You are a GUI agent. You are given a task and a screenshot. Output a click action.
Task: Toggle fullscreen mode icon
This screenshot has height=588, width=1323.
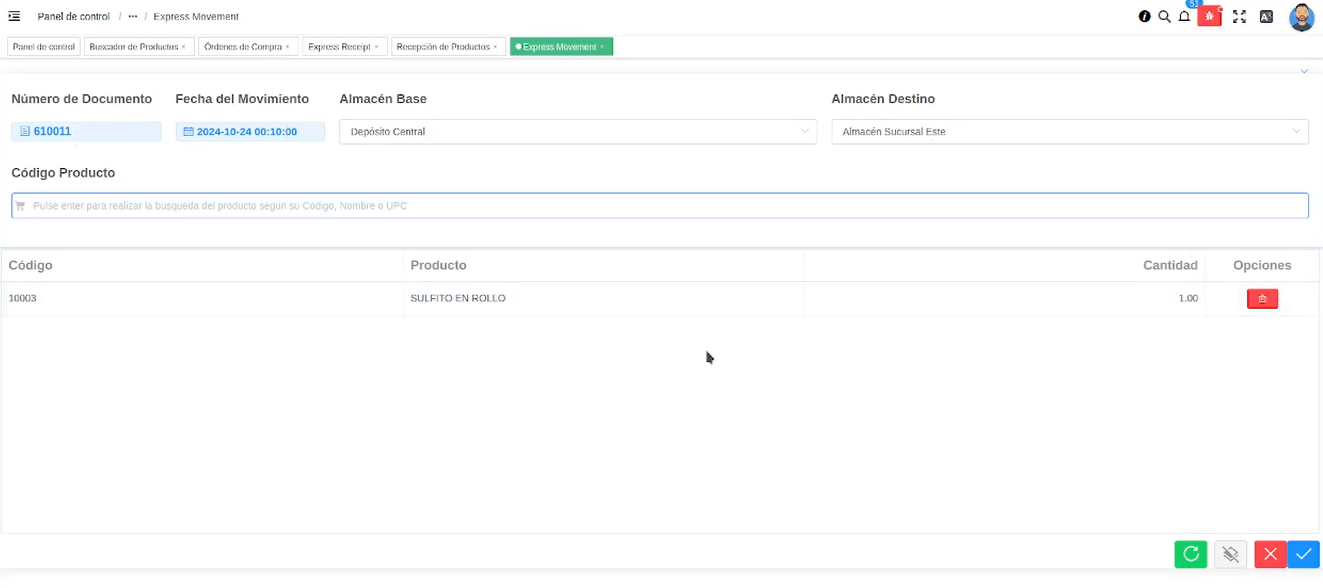click(x=1239, y=17)
